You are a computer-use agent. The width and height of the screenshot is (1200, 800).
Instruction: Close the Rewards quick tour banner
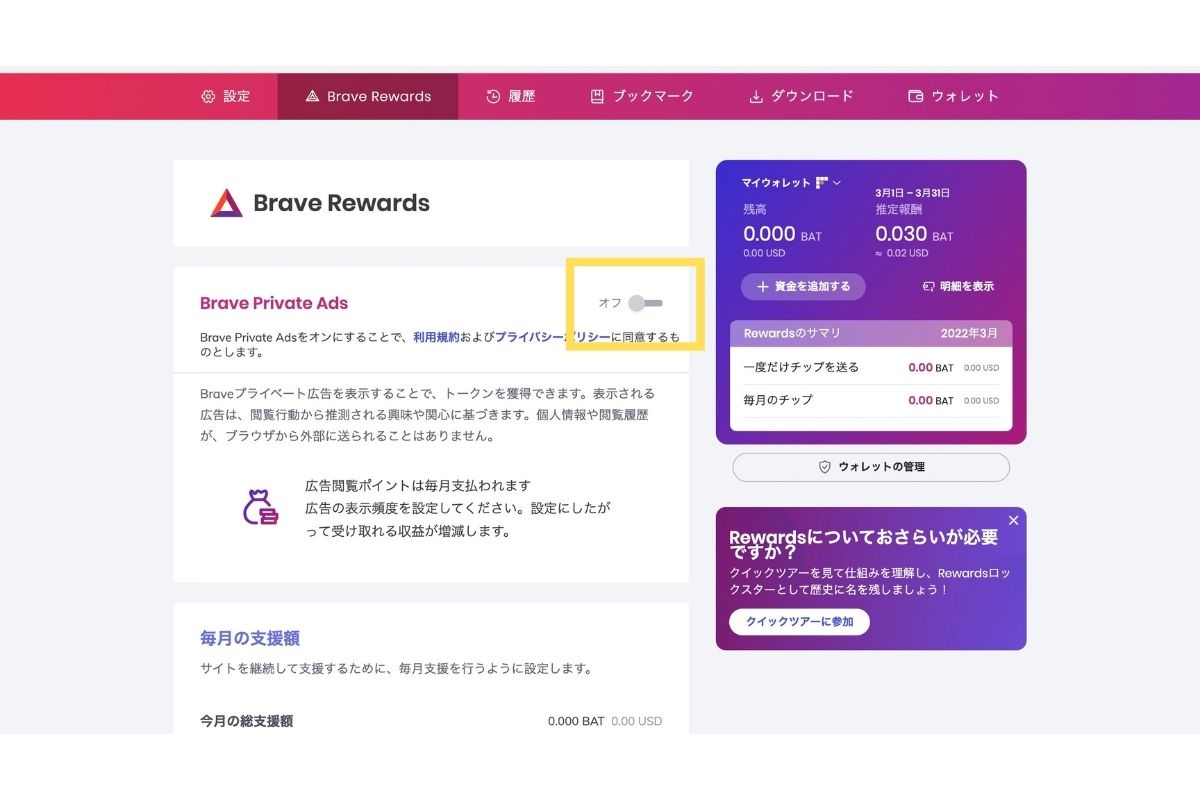1013,521
